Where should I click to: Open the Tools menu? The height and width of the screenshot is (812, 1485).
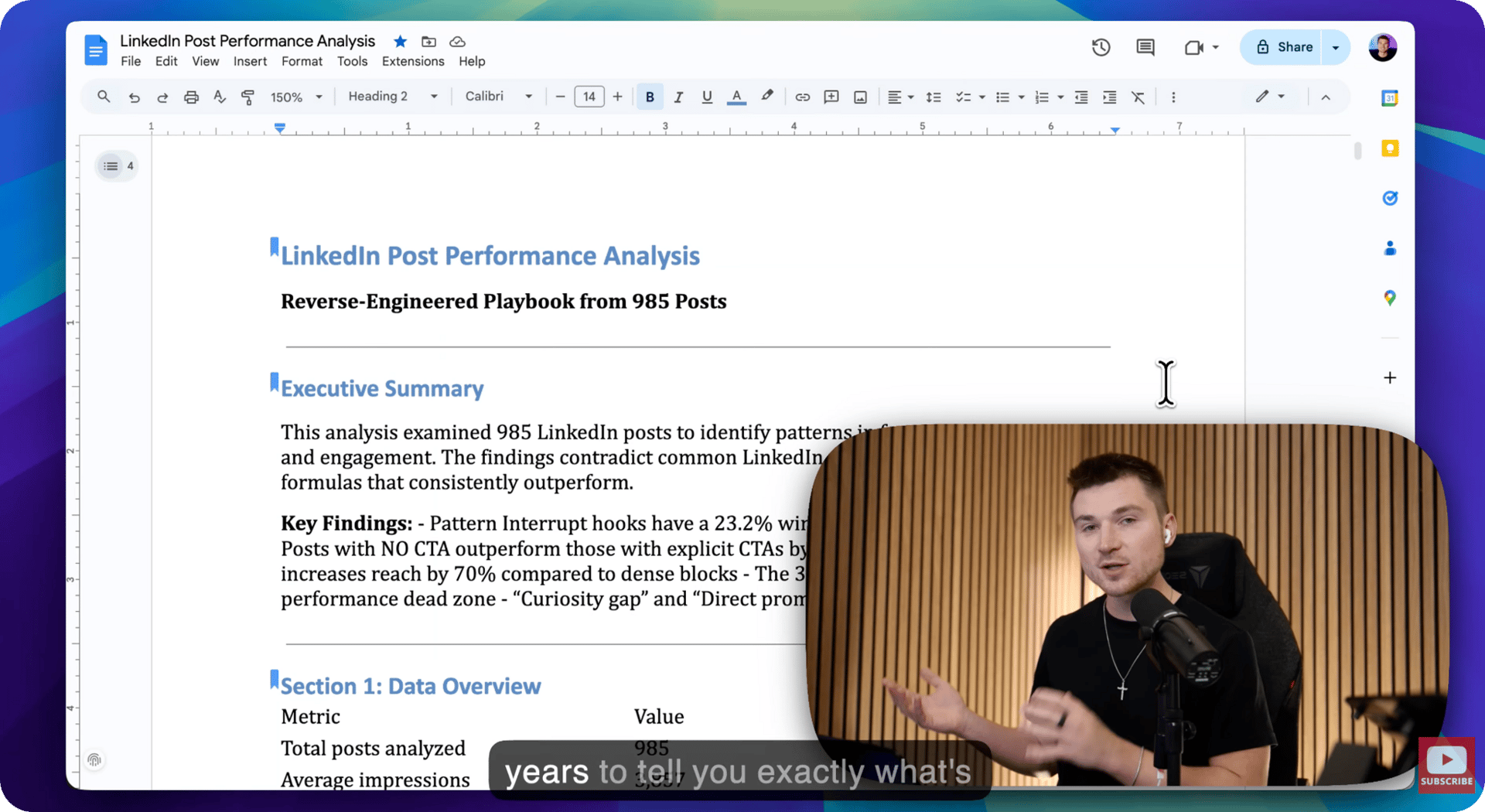pos(352,62)
